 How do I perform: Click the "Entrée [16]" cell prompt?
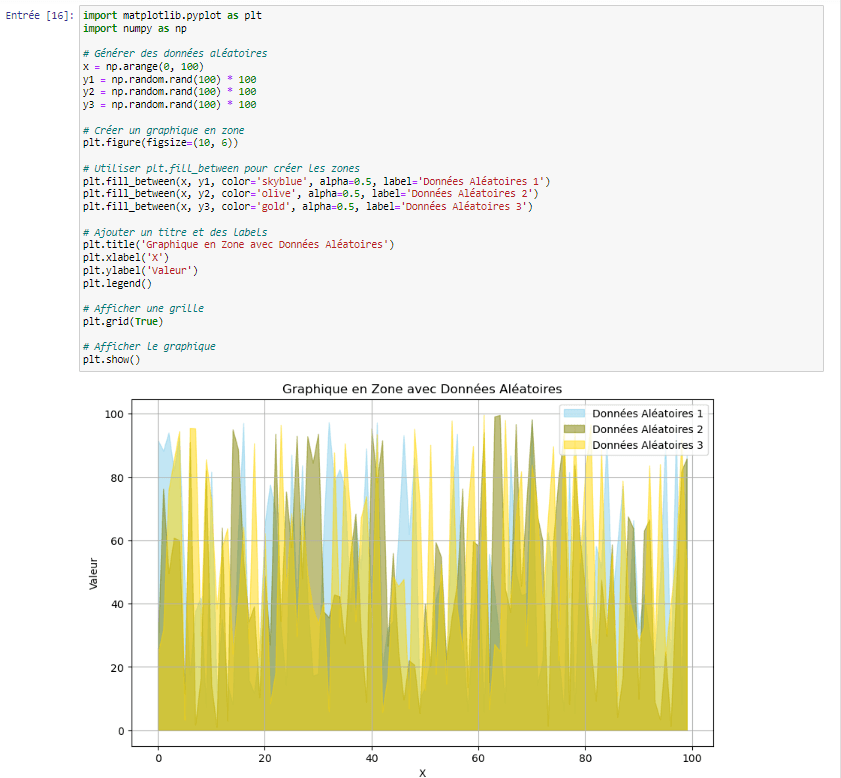point(40,17)
